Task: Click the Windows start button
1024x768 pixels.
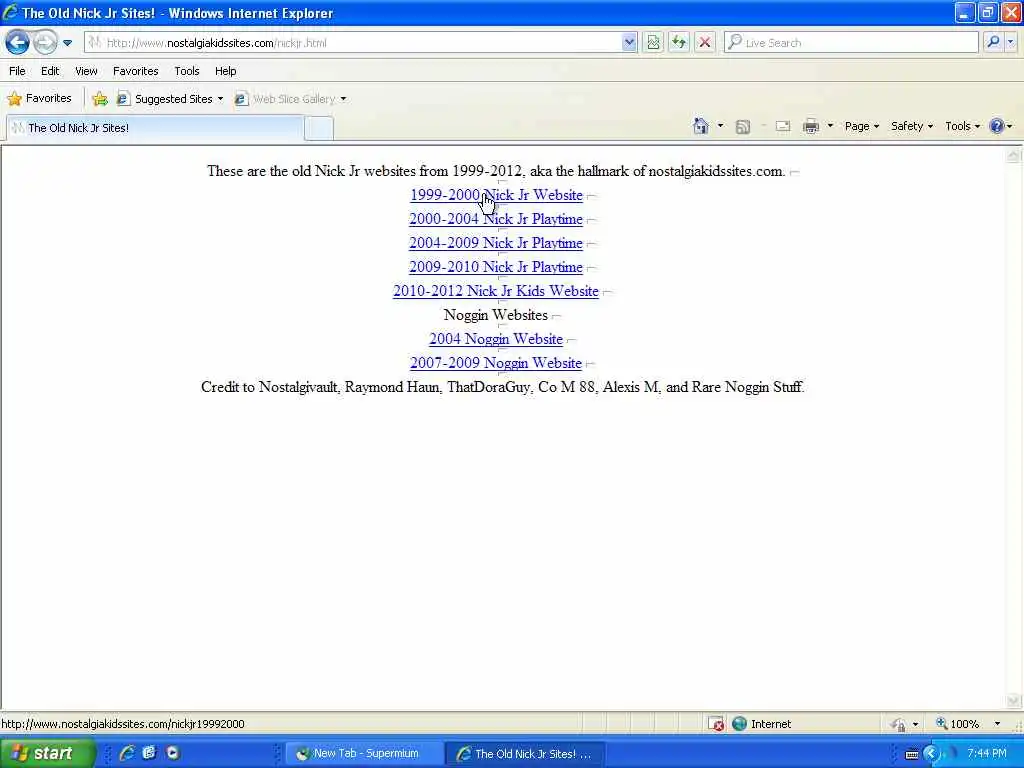Action: tap(48, 753)
